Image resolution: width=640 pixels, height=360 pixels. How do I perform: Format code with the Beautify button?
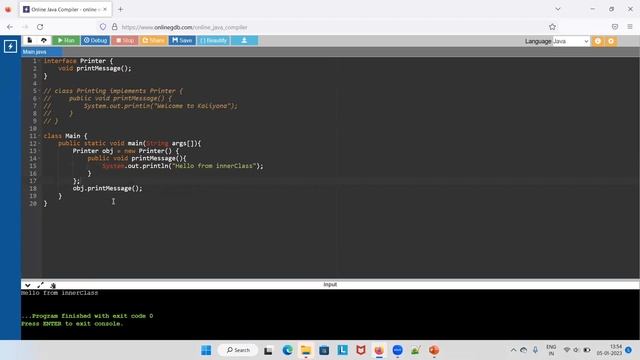(213, 40)
